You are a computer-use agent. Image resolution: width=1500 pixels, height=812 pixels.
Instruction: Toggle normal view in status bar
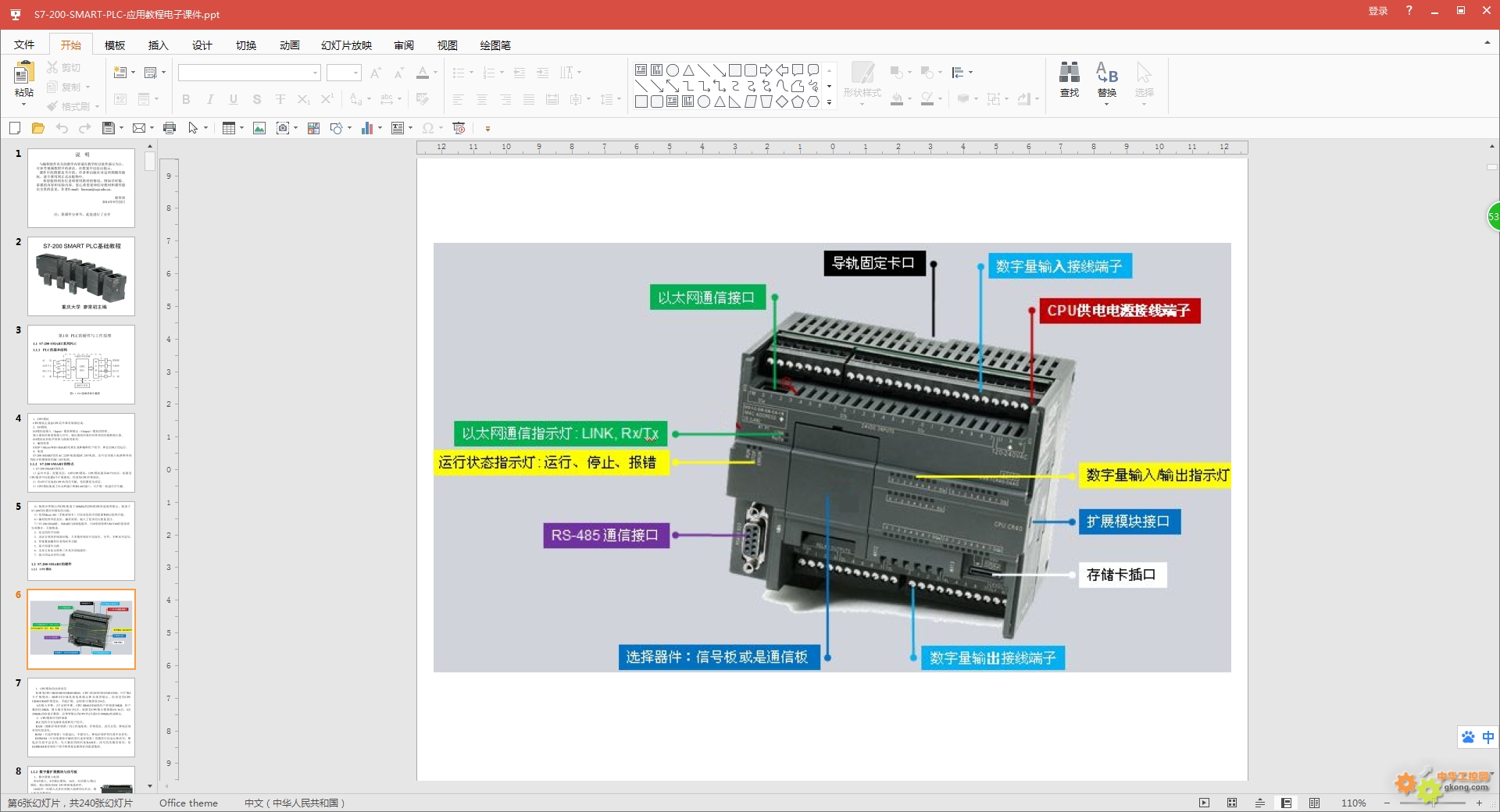(1286, 803)
